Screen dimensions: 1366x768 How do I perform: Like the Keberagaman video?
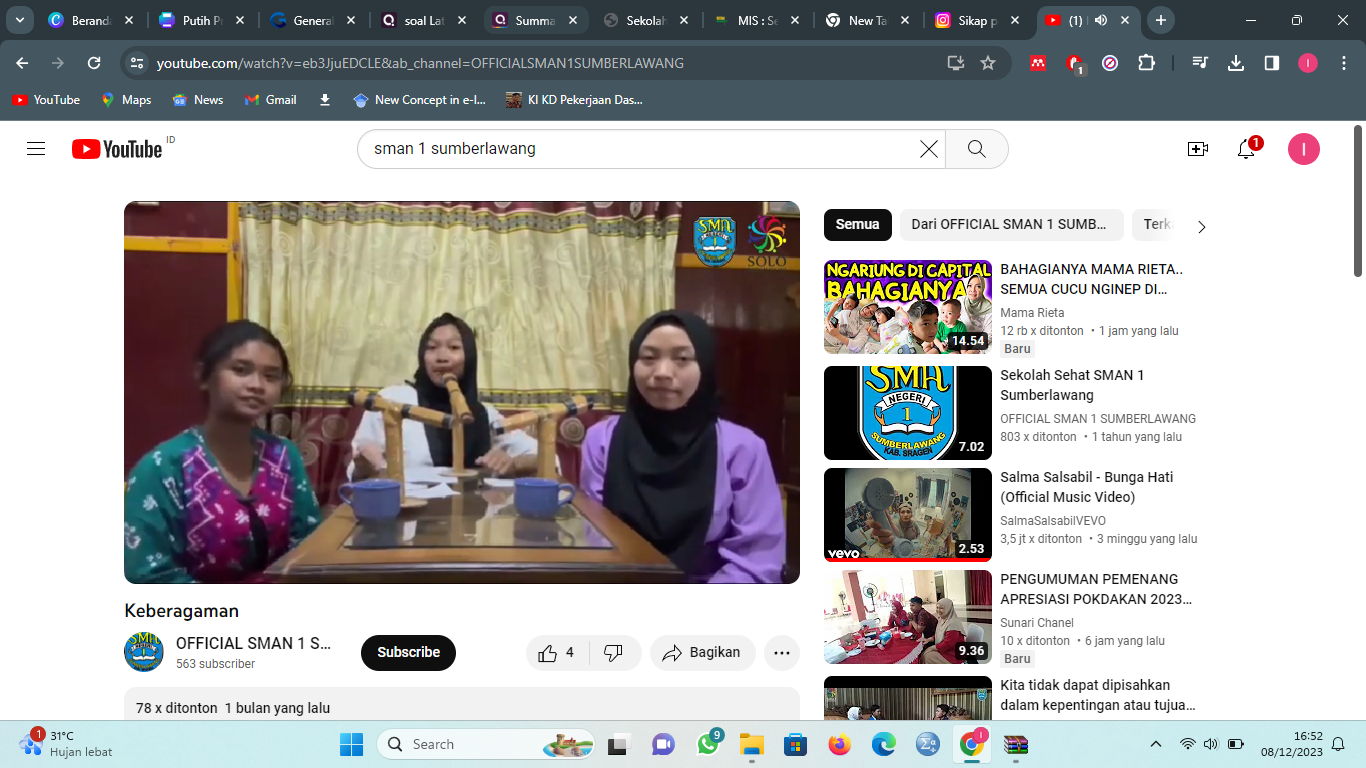pos(557,653)
